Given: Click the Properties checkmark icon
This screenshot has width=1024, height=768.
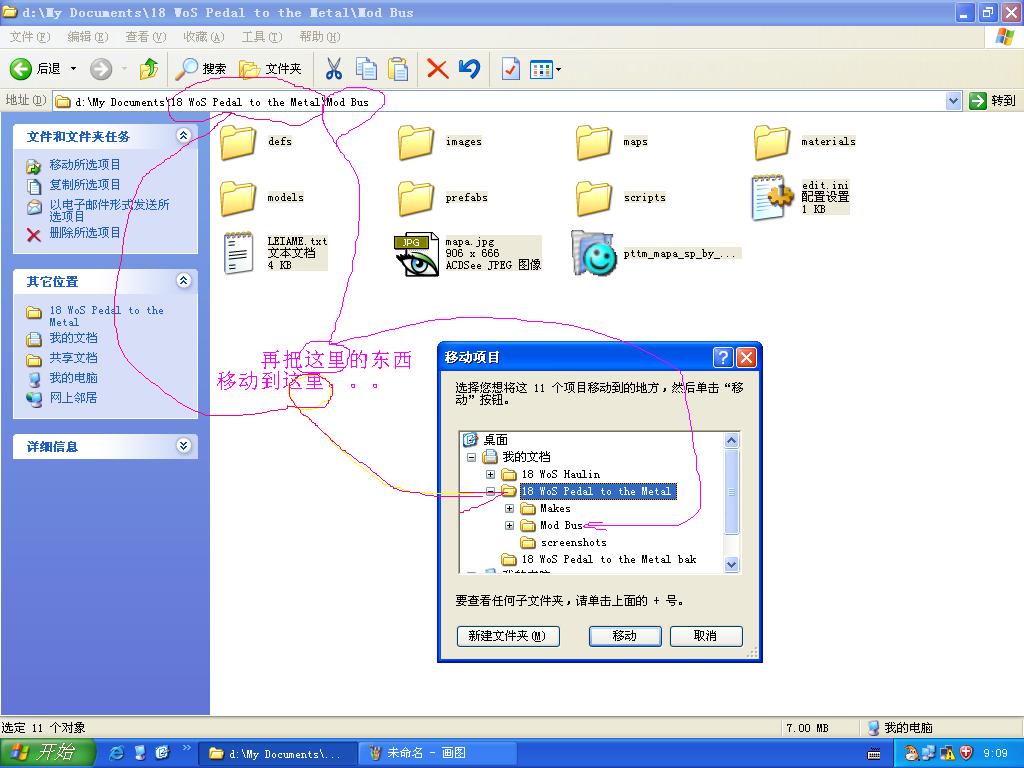Looking at the screenshot, I should click(510, 69).
